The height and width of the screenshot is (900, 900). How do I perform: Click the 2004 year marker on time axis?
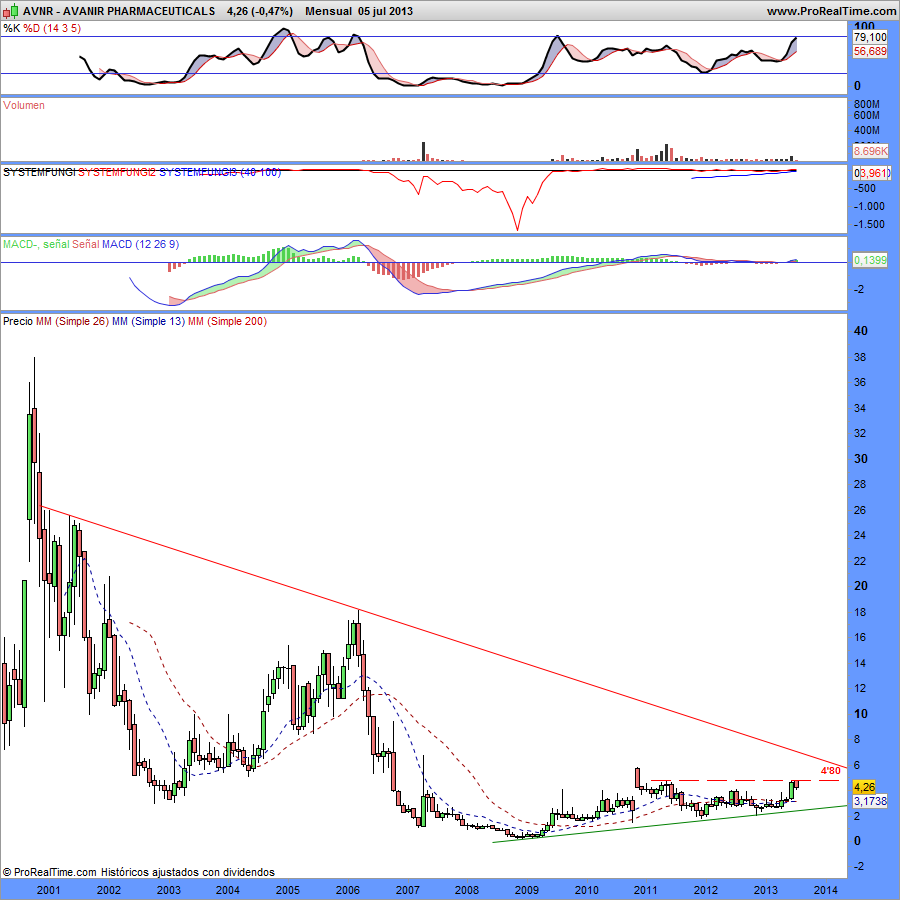(228, 890)
